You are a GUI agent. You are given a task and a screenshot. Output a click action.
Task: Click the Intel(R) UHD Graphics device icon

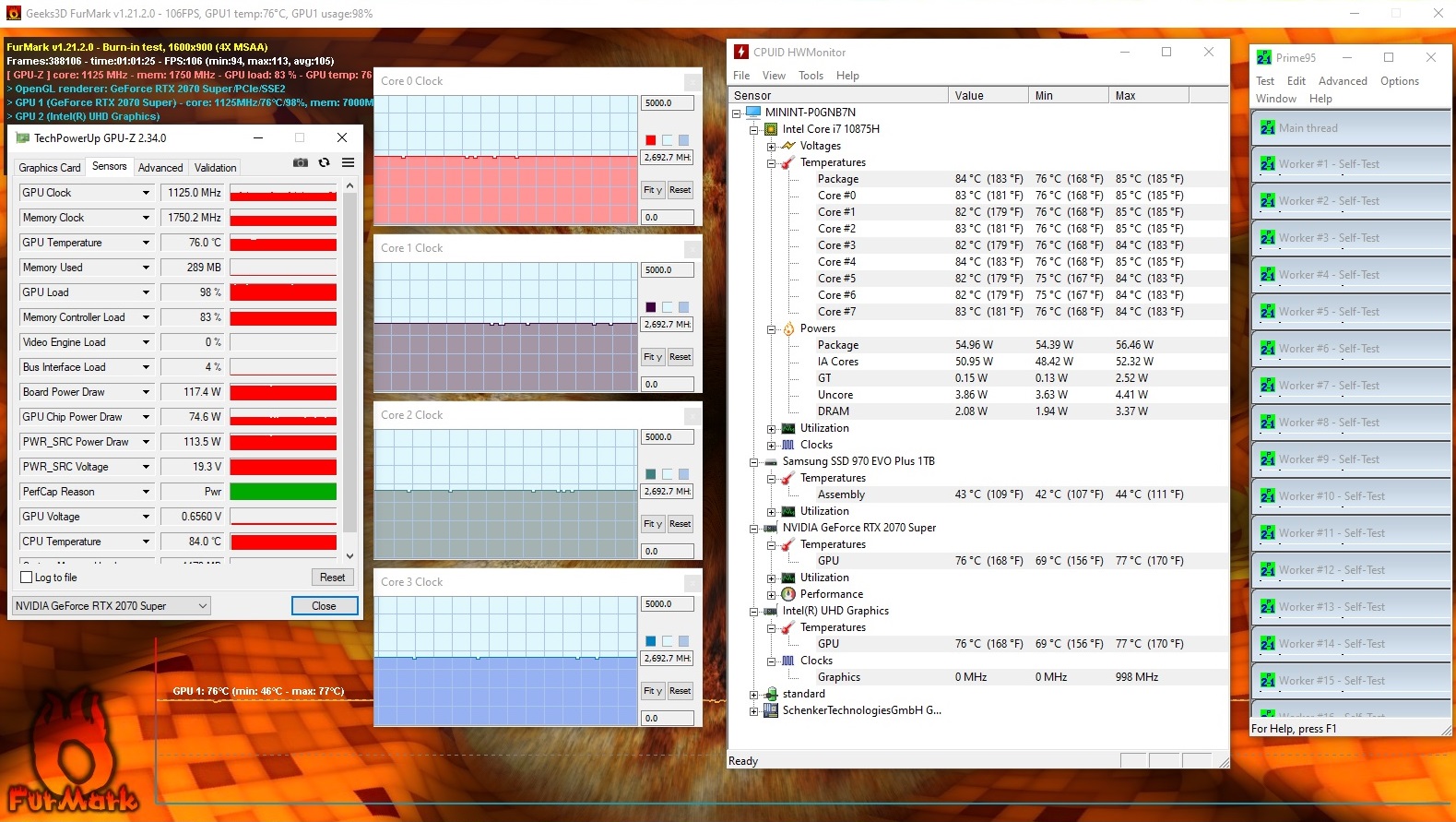(x=771, y=611)
